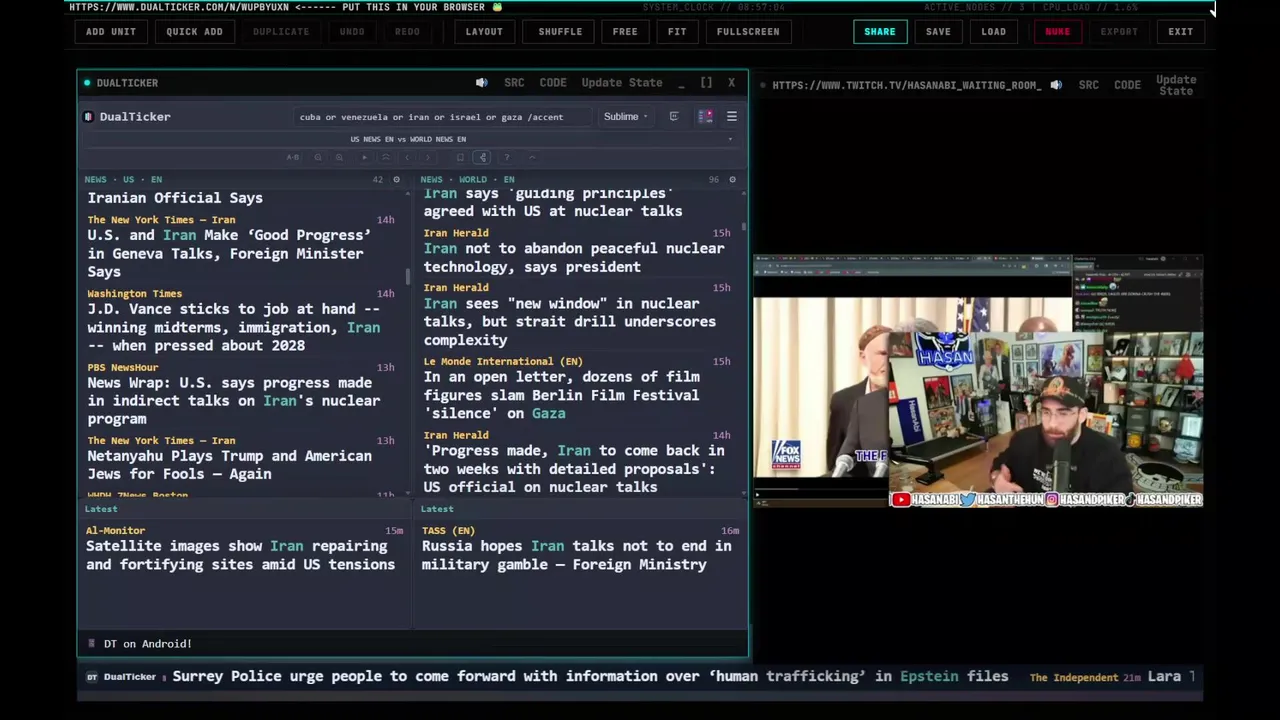Click the play icon in ticker toolbar
The image size is (1280, 720).
[365, 157]
